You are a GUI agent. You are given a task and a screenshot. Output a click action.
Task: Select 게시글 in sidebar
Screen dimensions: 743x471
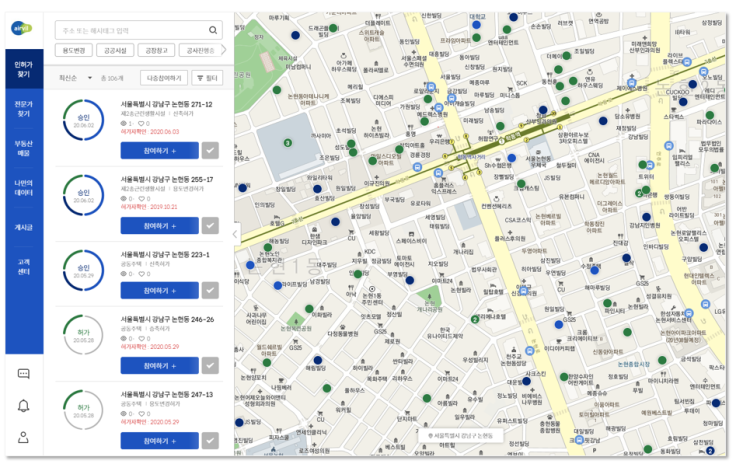click(x=24, y=227)
